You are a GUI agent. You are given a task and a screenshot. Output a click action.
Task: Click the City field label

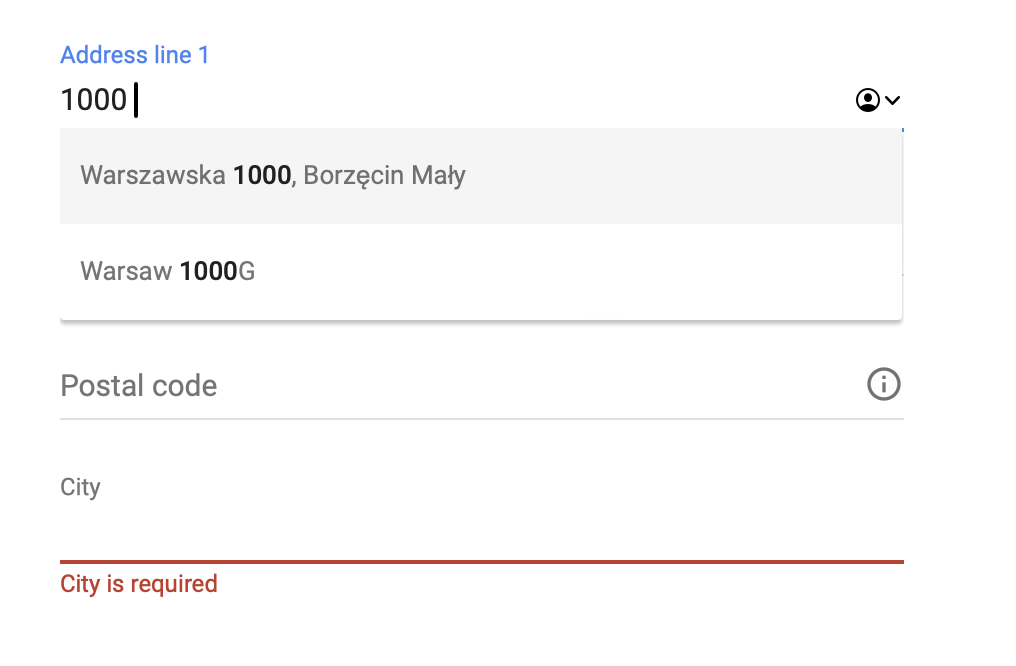pos(80,487)
